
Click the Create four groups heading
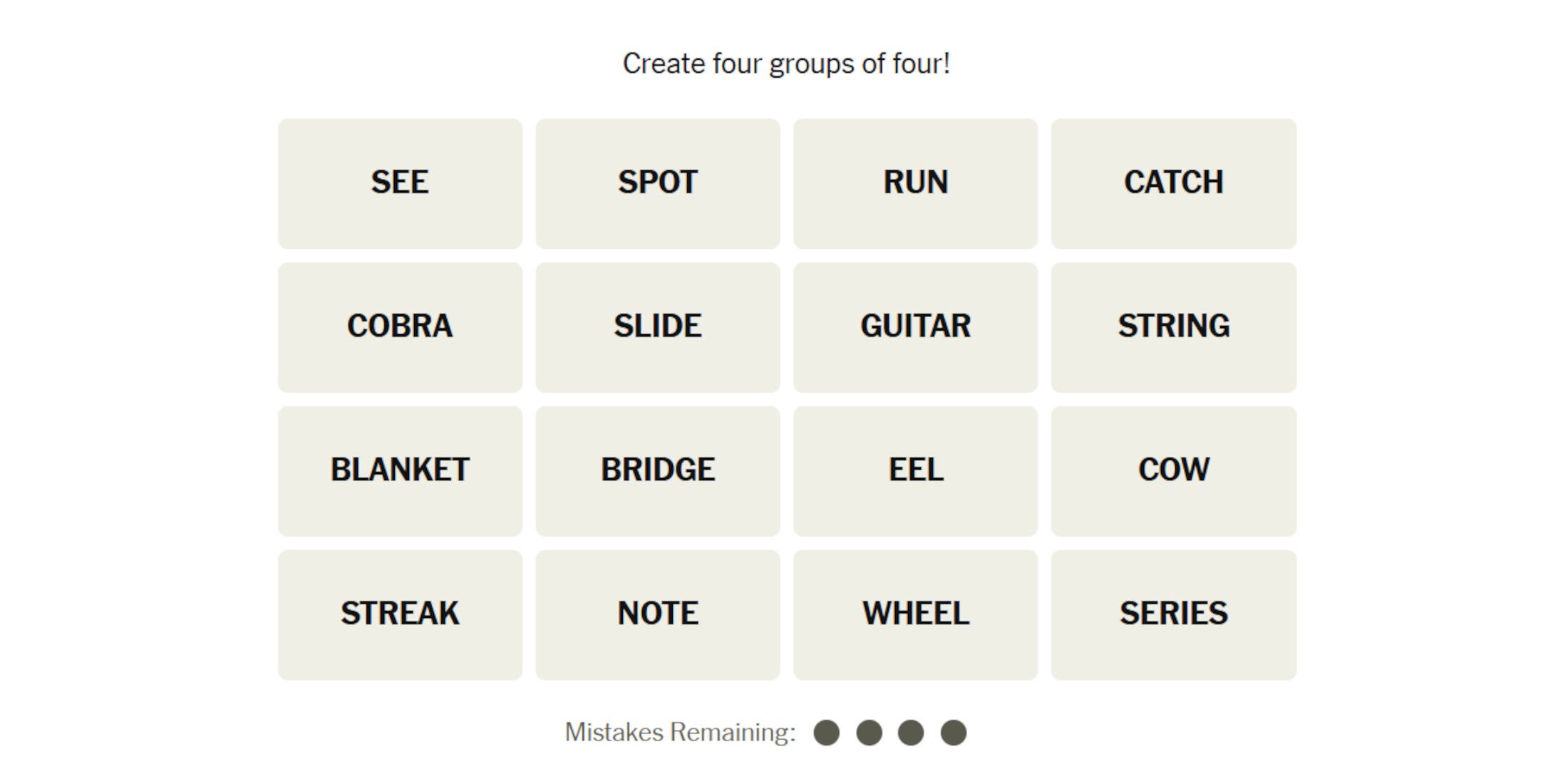tap(786, 63)
